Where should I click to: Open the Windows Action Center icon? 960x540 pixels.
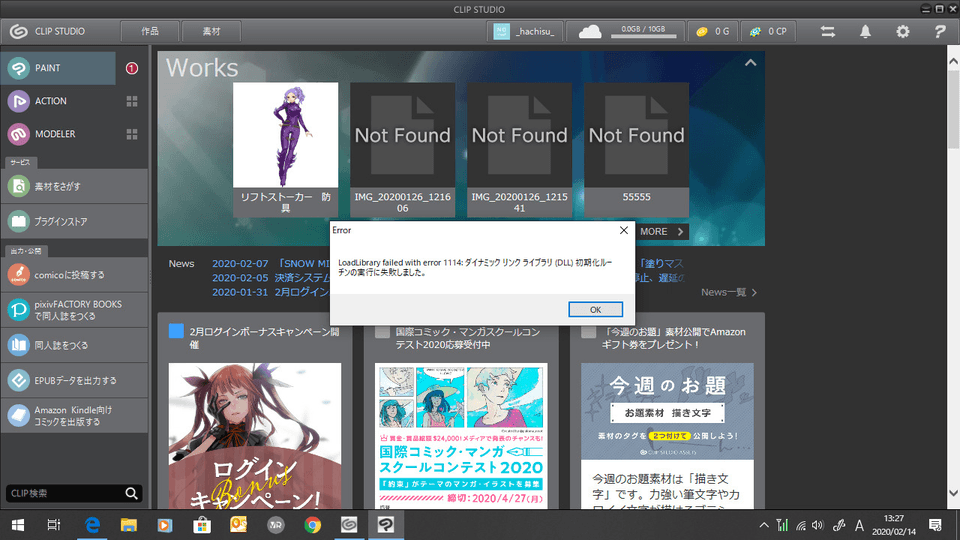[935, 525]
